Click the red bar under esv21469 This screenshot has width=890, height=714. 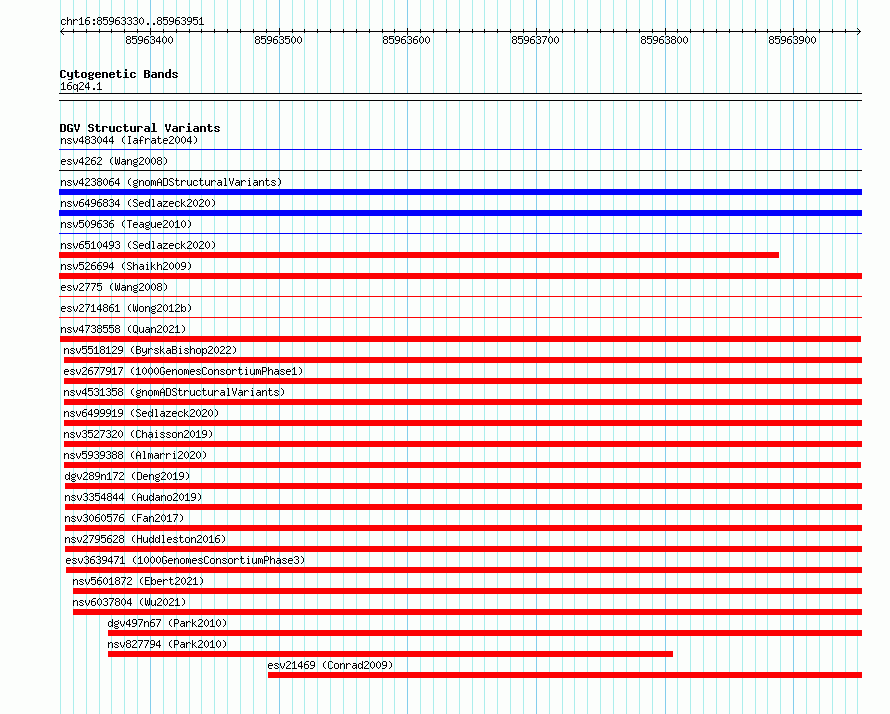565,675
